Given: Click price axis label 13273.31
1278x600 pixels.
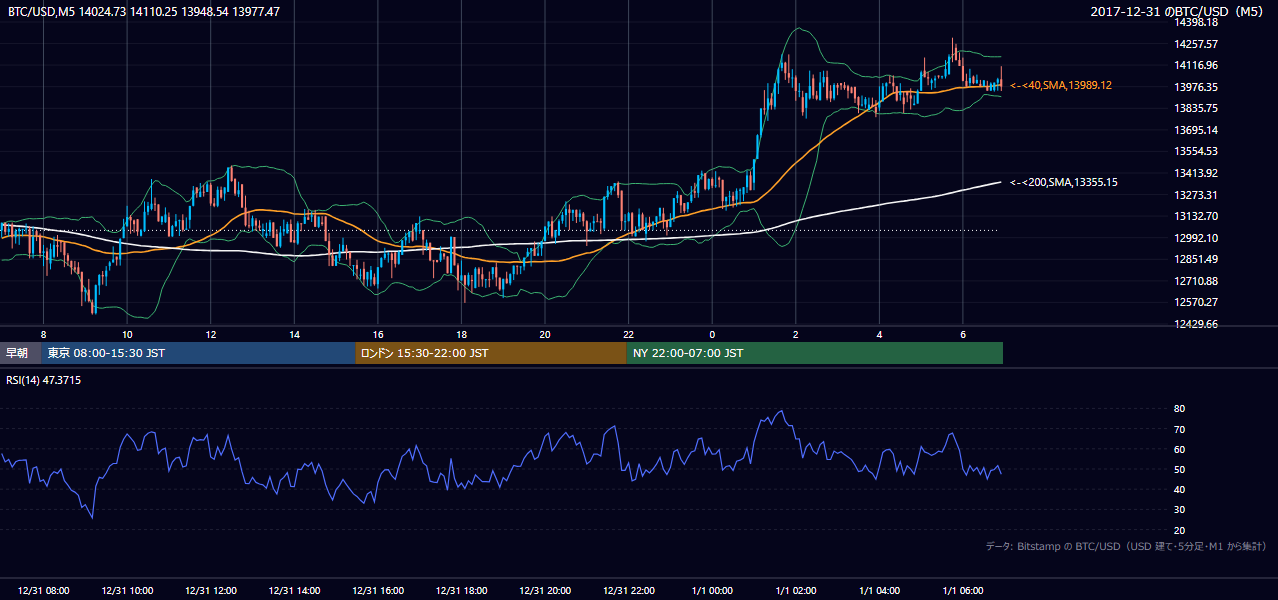Looking at the screenshot, I should pyautogui.click(x=1196, y=194).
